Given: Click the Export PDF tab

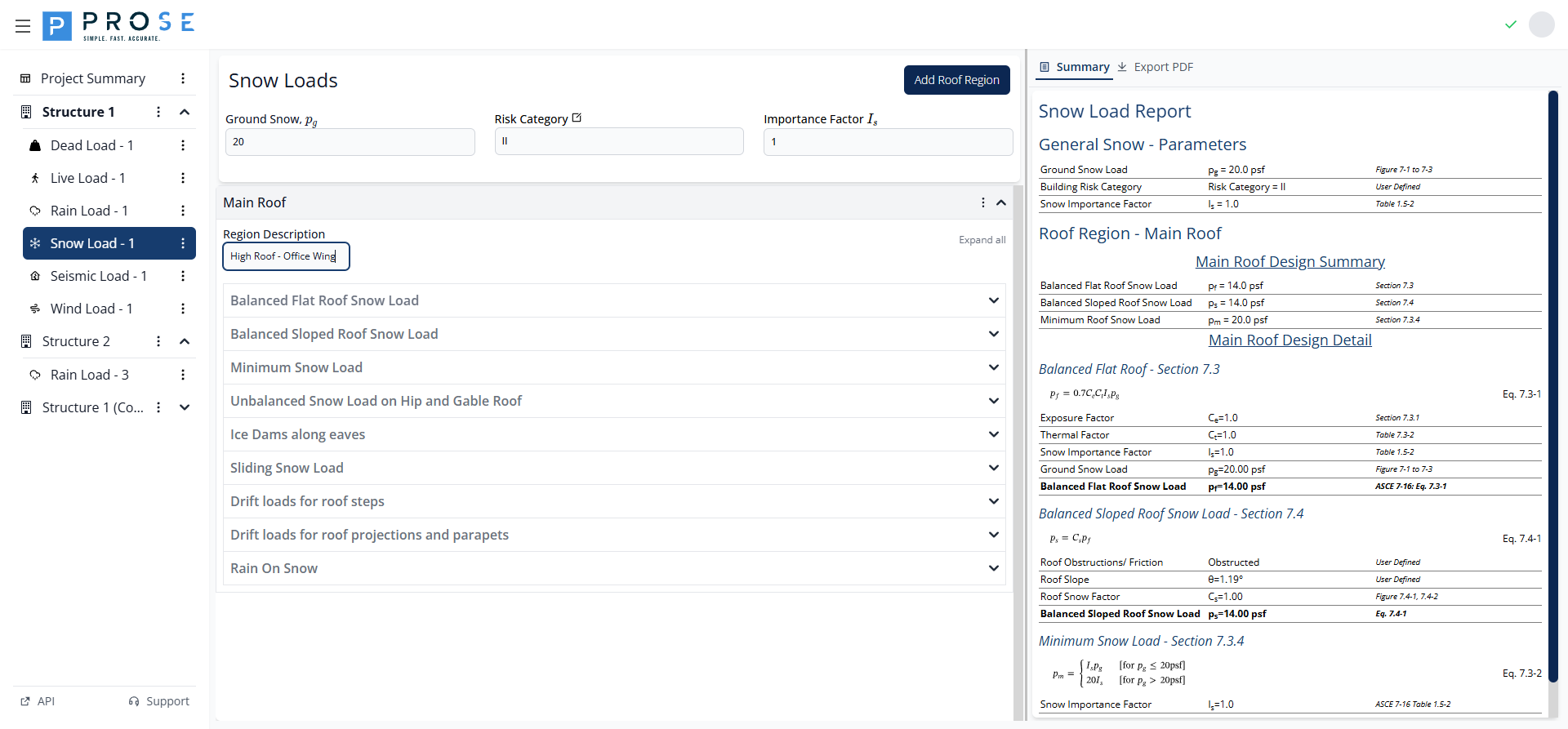Looking at the screenshot, I should click(1155, 67).
